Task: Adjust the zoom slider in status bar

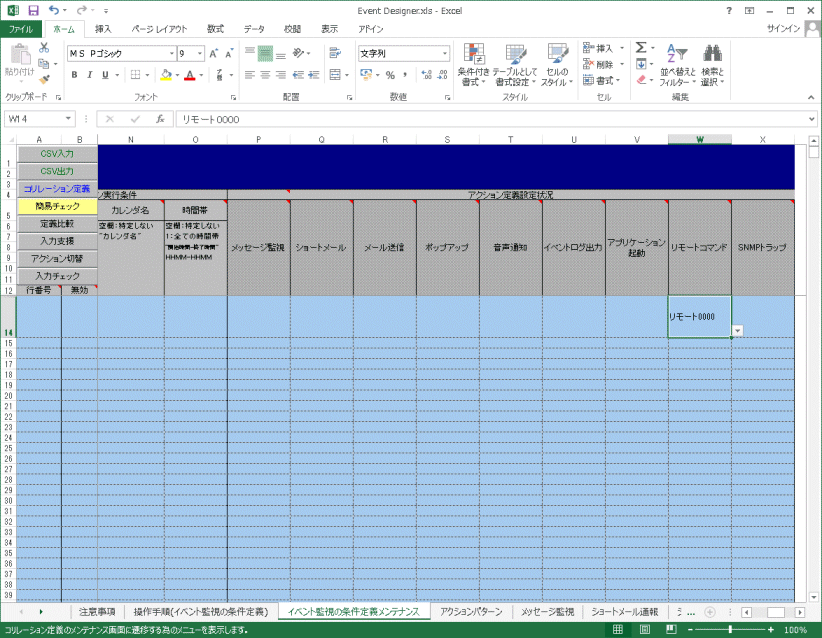Action: [x=730, y=630]
